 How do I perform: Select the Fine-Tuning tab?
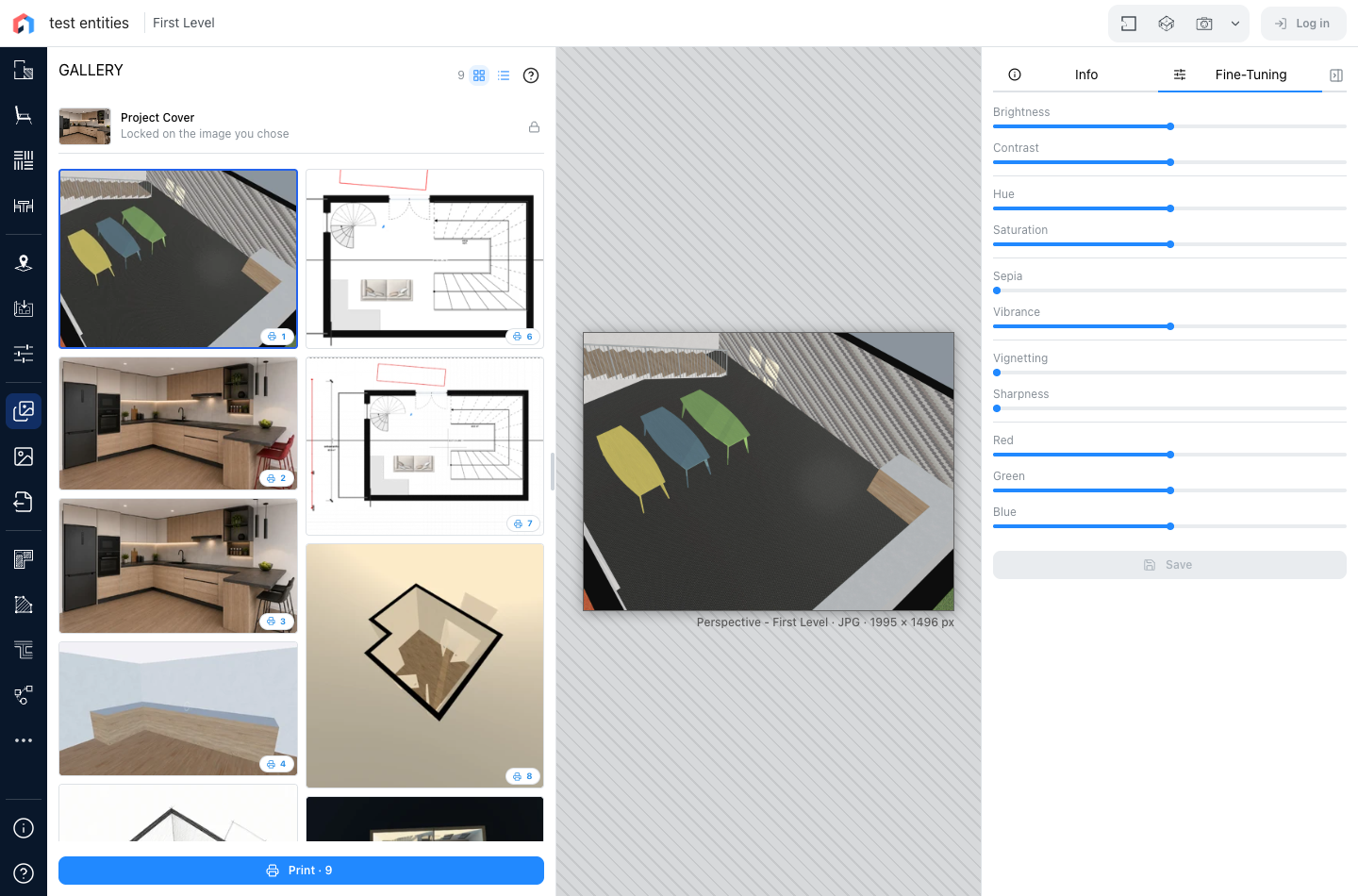click(1240, 75)
